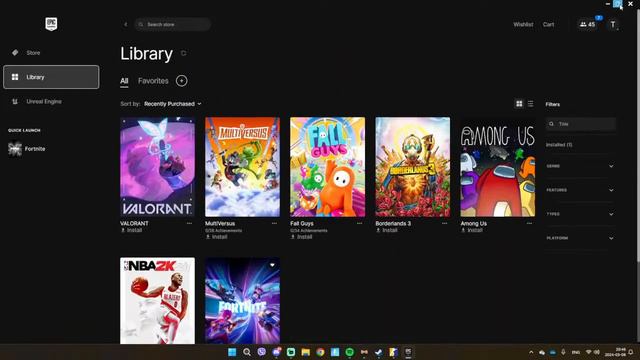The height and width of the screenshot is (360, 640).
Task: Open Spotify from the taskbar
Action: (349, 352)
